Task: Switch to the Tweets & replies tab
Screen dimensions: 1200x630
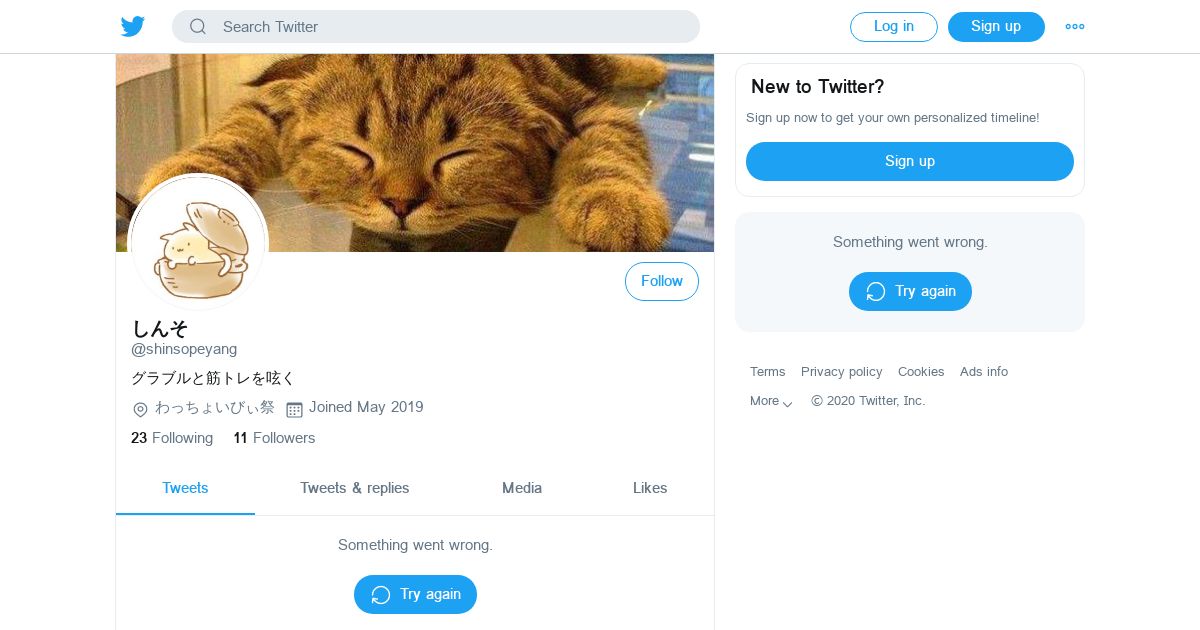Action: point(355,488)
